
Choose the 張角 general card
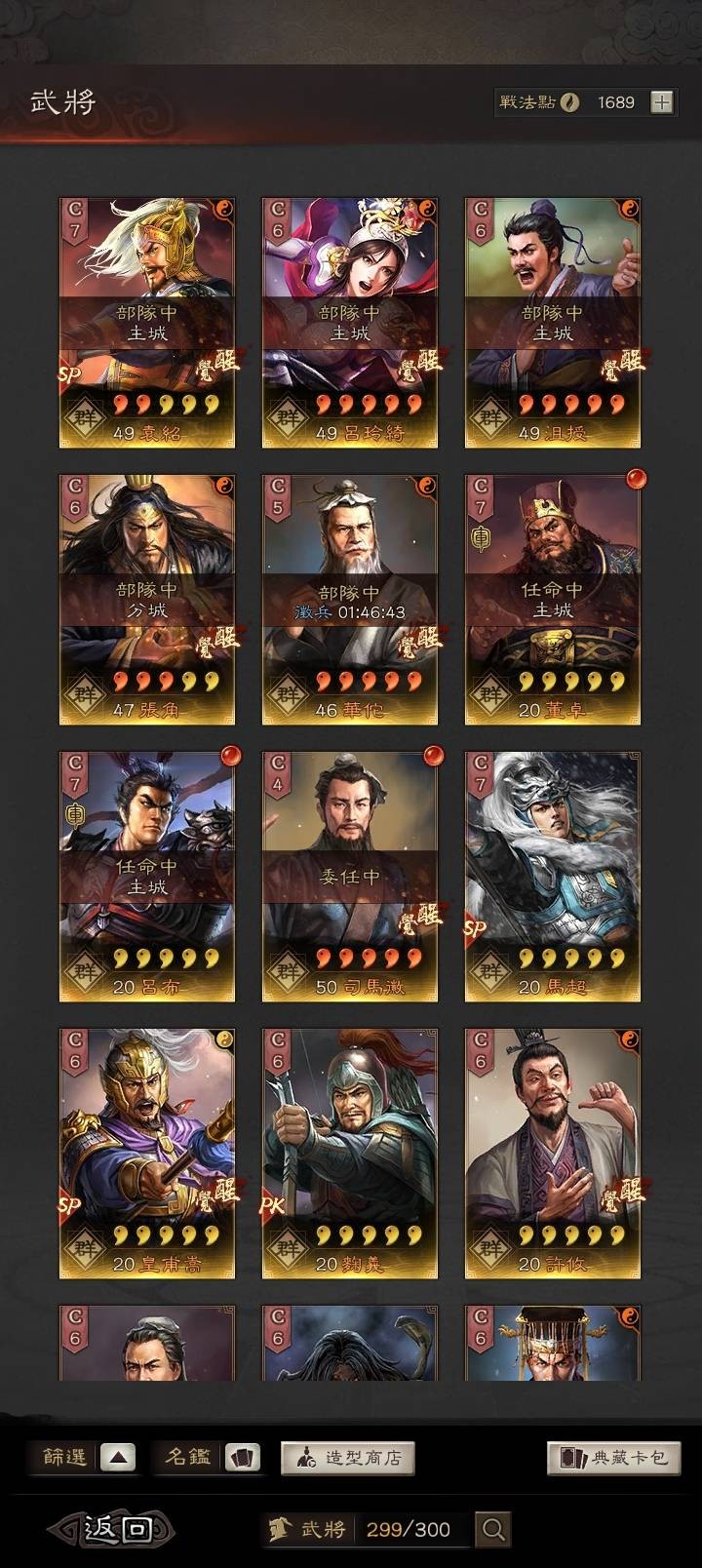pos(147,600)
